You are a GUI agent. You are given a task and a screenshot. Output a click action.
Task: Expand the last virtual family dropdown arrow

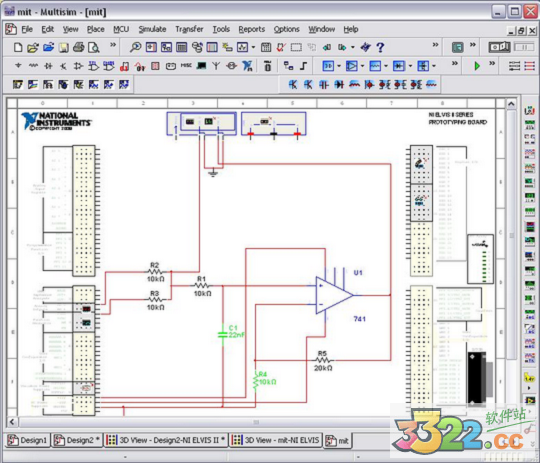click(434, 66)
